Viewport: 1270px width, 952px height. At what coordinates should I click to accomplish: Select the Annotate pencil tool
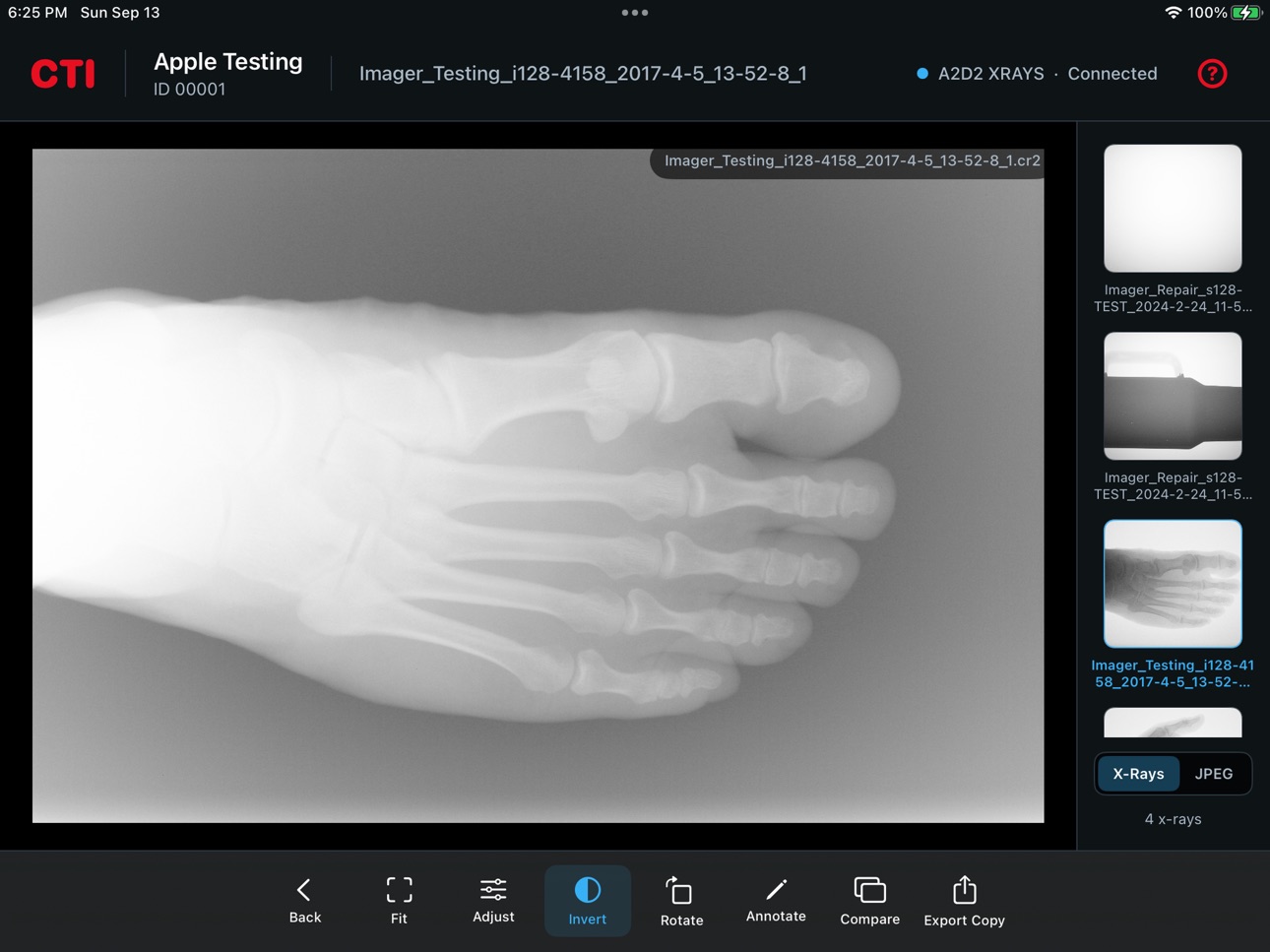pos(776,900)
